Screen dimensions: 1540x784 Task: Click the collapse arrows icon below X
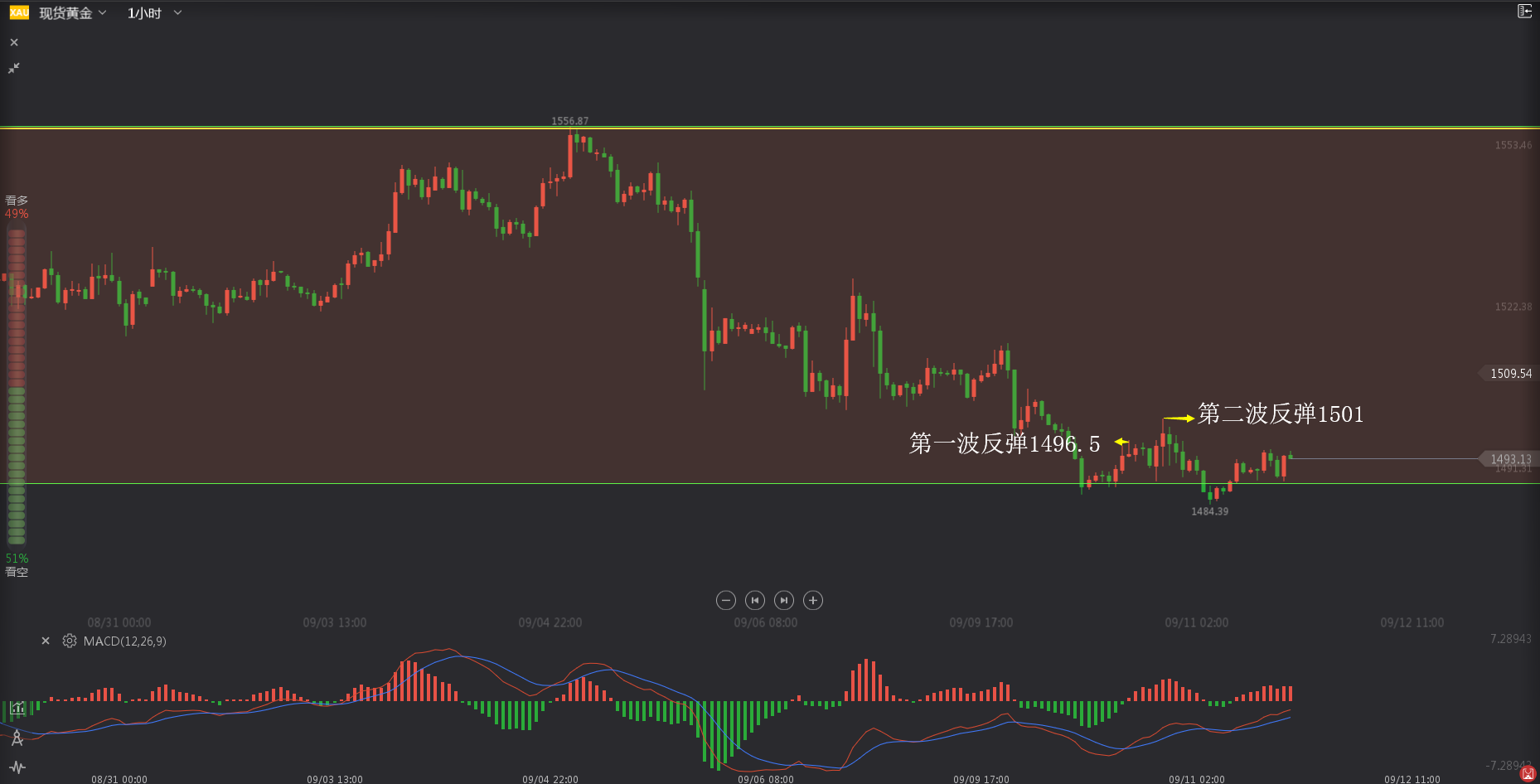pyautogui.click(x=14, y=68)
